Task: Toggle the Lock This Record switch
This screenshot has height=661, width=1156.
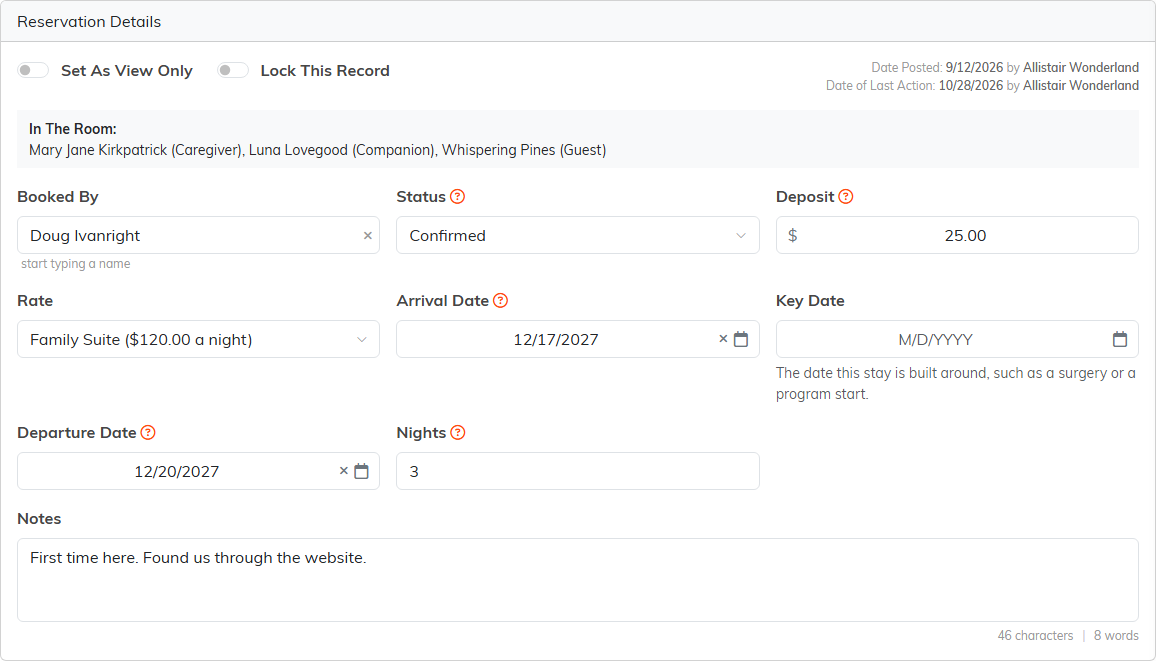Action: [232, 70]
